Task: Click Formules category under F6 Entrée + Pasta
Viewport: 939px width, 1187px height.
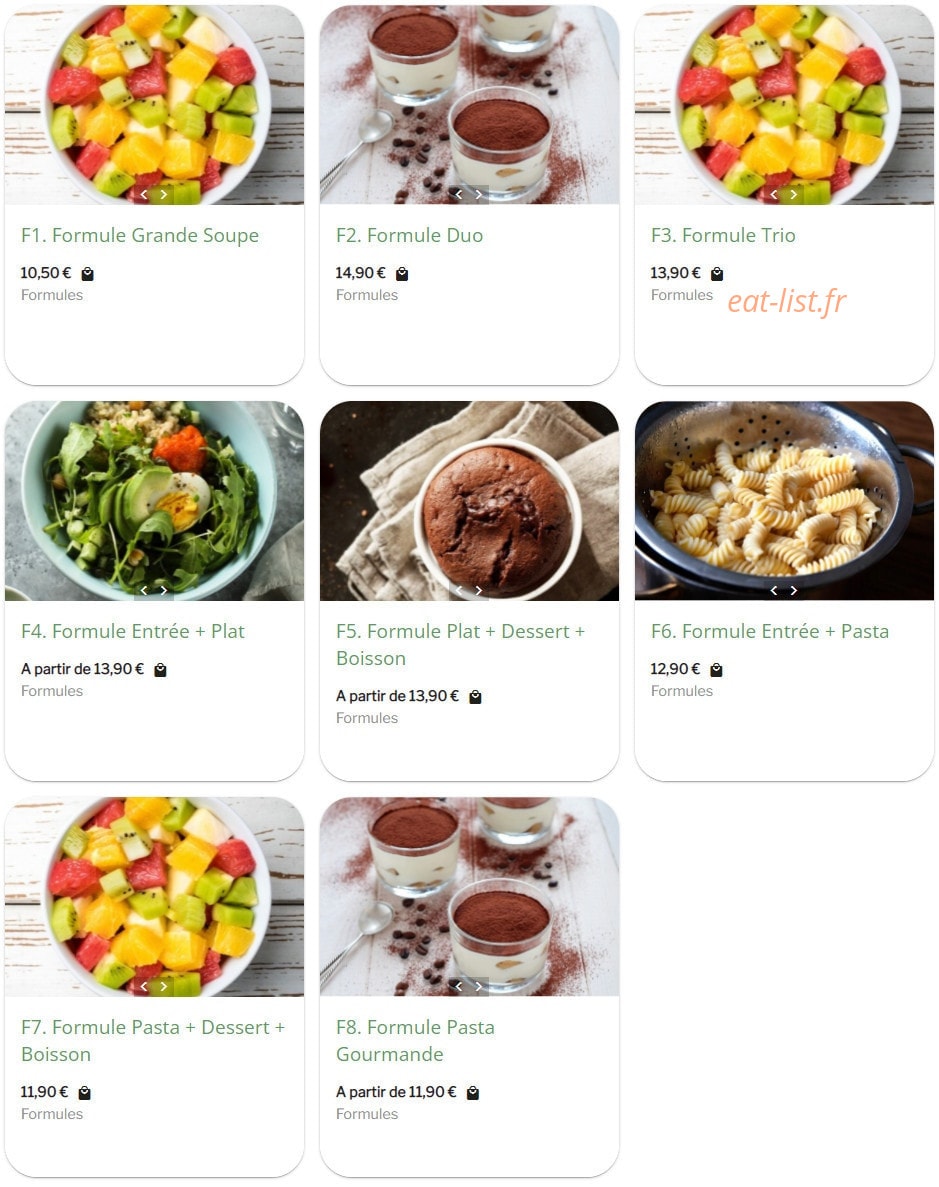Action: [x=682, y=691]
